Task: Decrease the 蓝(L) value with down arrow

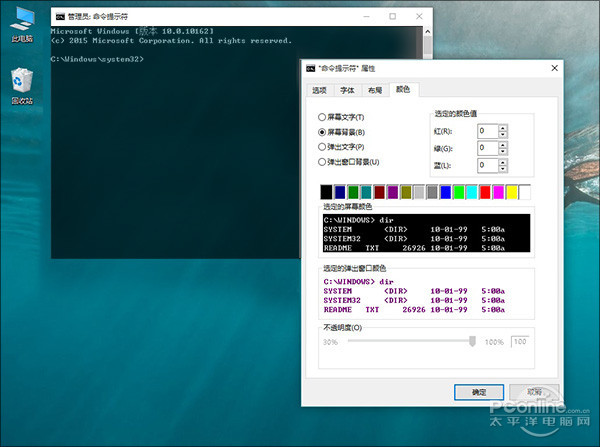Action: click(x=503, y=169)
